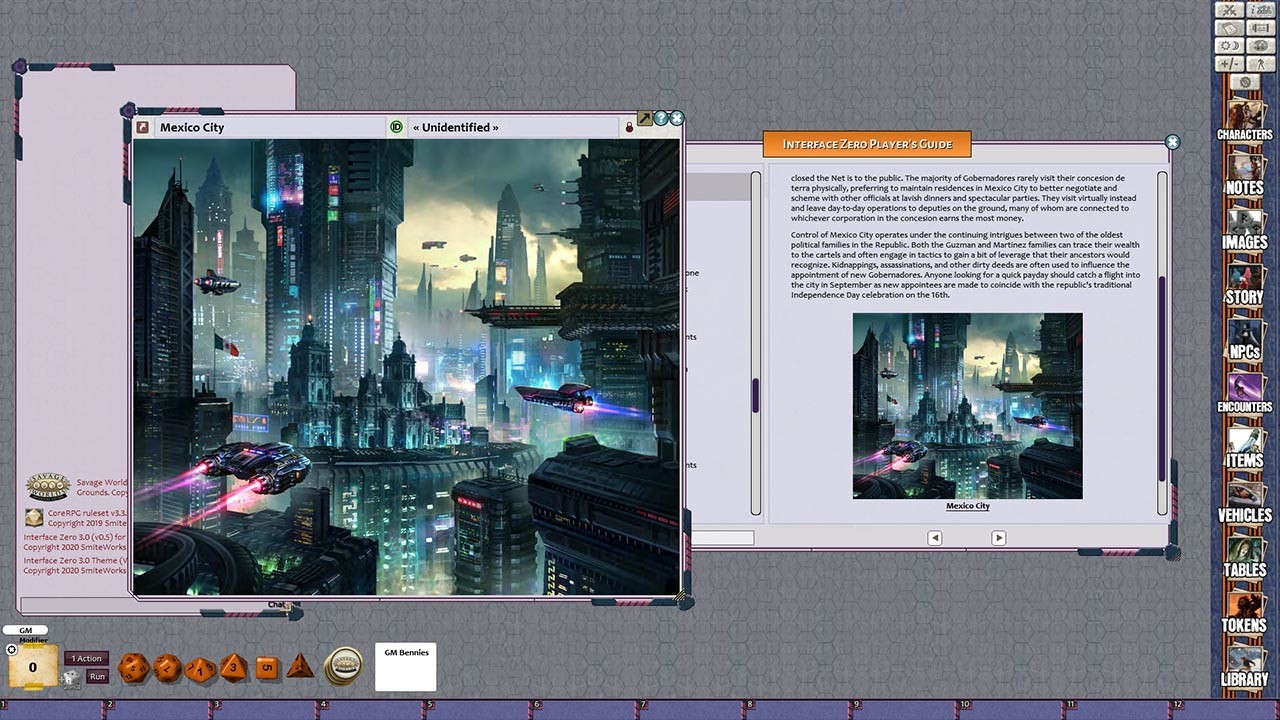The width and height of the screenshot is (1280, 720).
Task: Open the +/- modifiers panel icon
Action: (1230, 63)
